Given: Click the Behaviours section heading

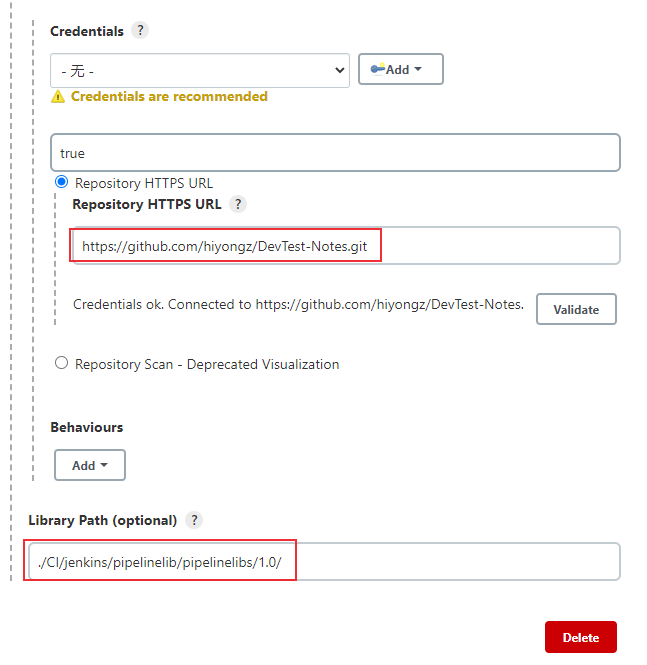Looking at the screenshot, I should pos(86,428).
